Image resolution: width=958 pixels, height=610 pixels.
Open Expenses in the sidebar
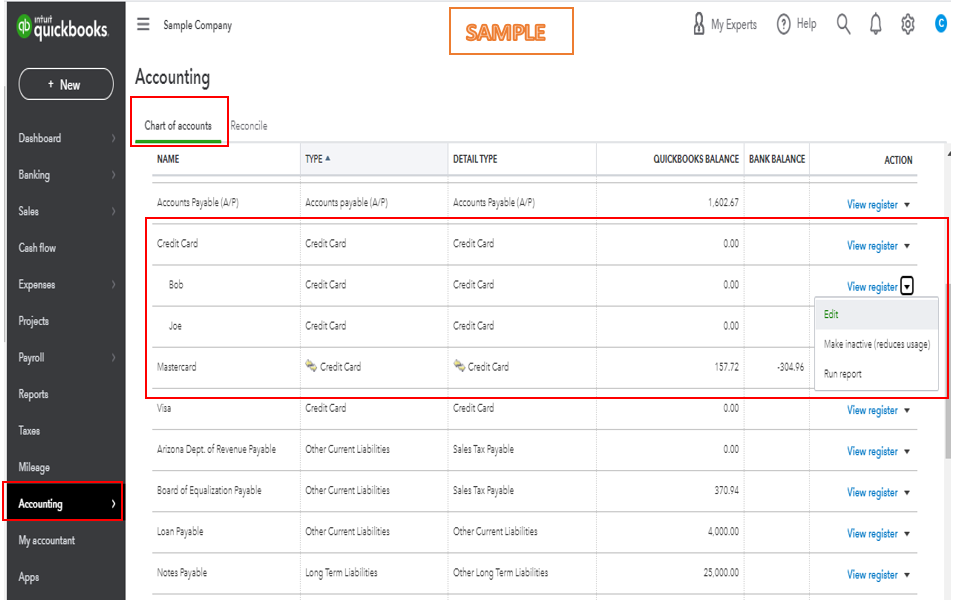pos(37,285)
